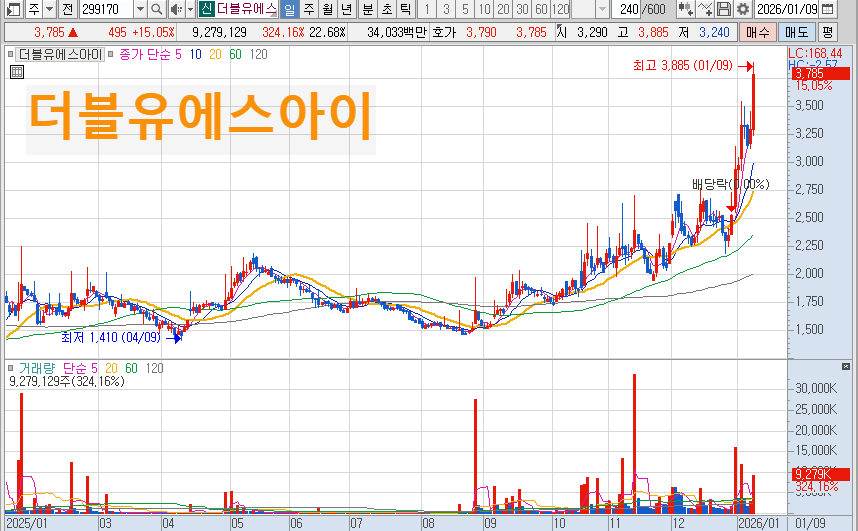Image resolution: width=858 pixels, height=531 pixels.
Task: Click the red 3,785 price axis tag
Action: [x=820, y=73]
